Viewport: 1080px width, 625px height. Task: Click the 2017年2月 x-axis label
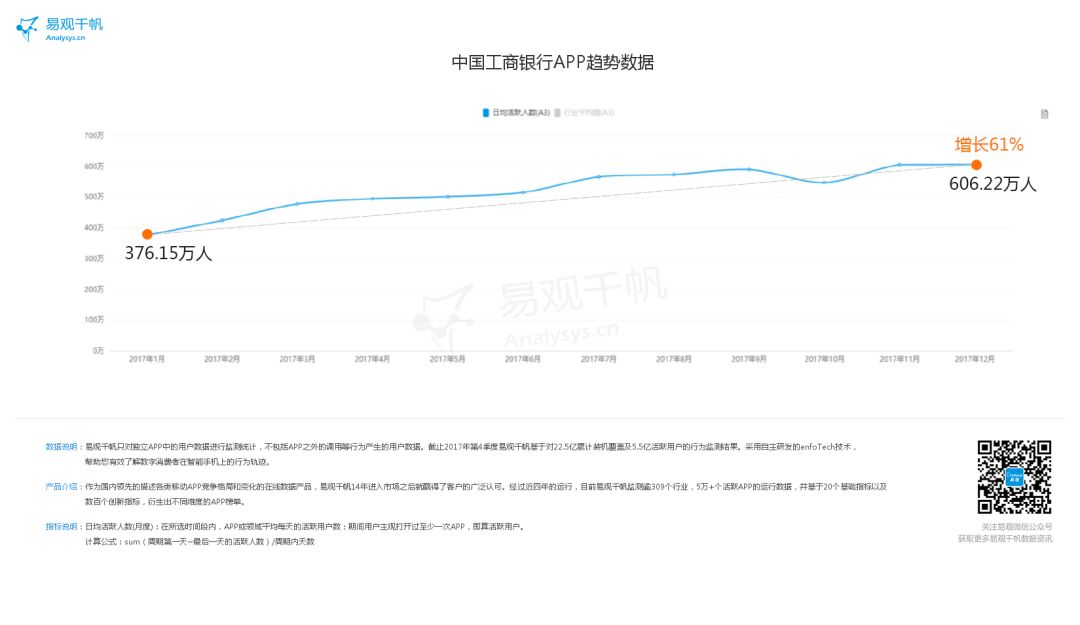(x=222, y=359)
